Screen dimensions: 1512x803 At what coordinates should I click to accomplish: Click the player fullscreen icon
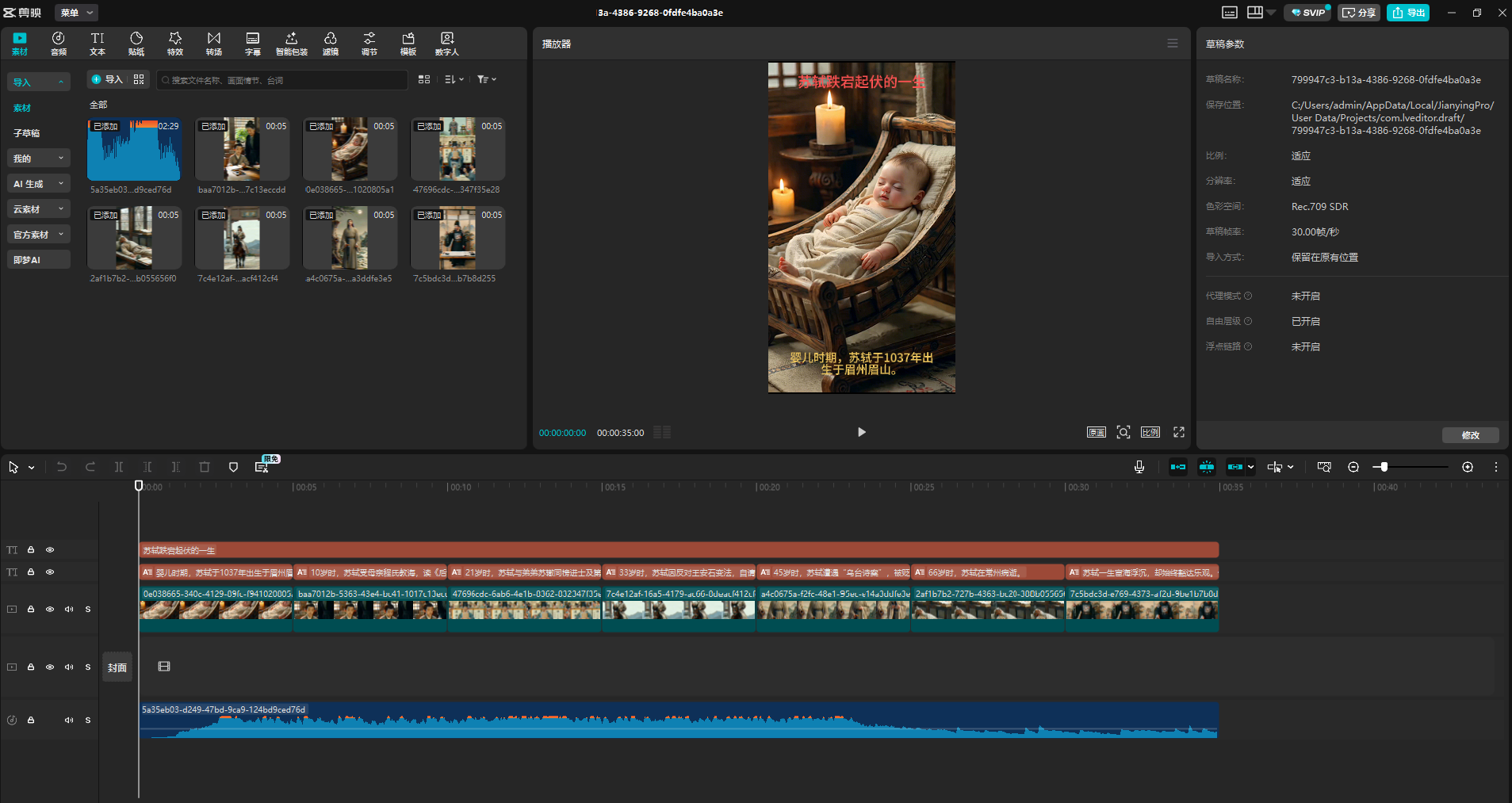tap(1179, 432)
